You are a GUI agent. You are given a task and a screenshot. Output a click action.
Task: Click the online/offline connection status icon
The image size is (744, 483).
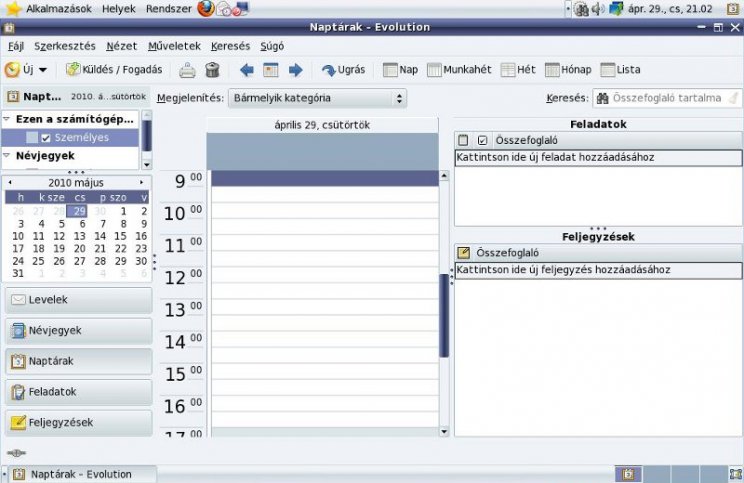17,453
